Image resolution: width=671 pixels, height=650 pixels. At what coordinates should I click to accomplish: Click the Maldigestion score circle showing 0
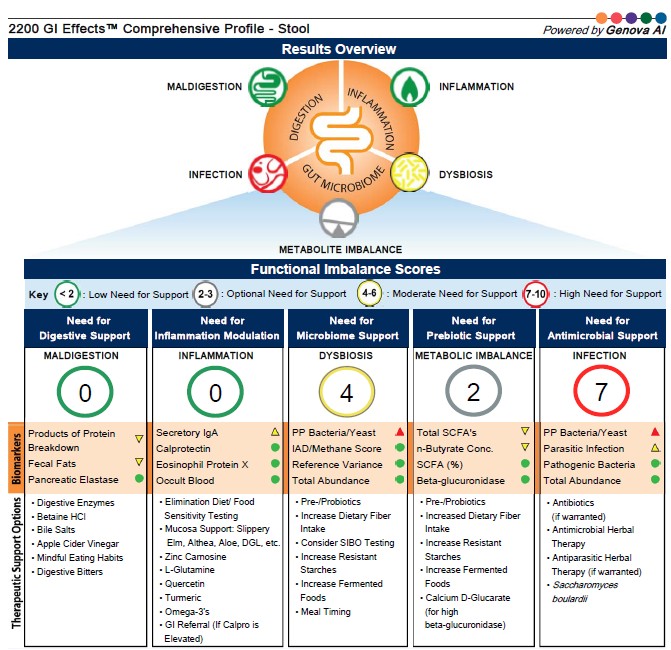(x=85, y=392)
